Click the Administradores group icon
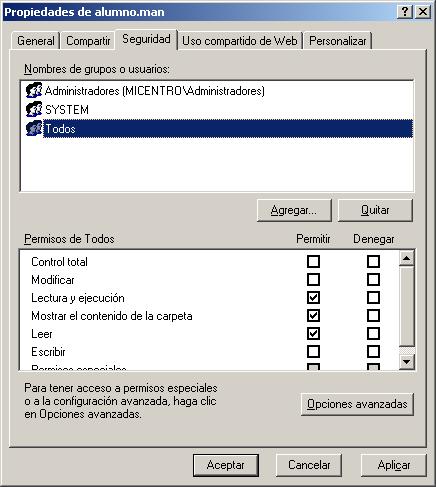This screenshot has width=436, height=487. click(x=34, y=90)
